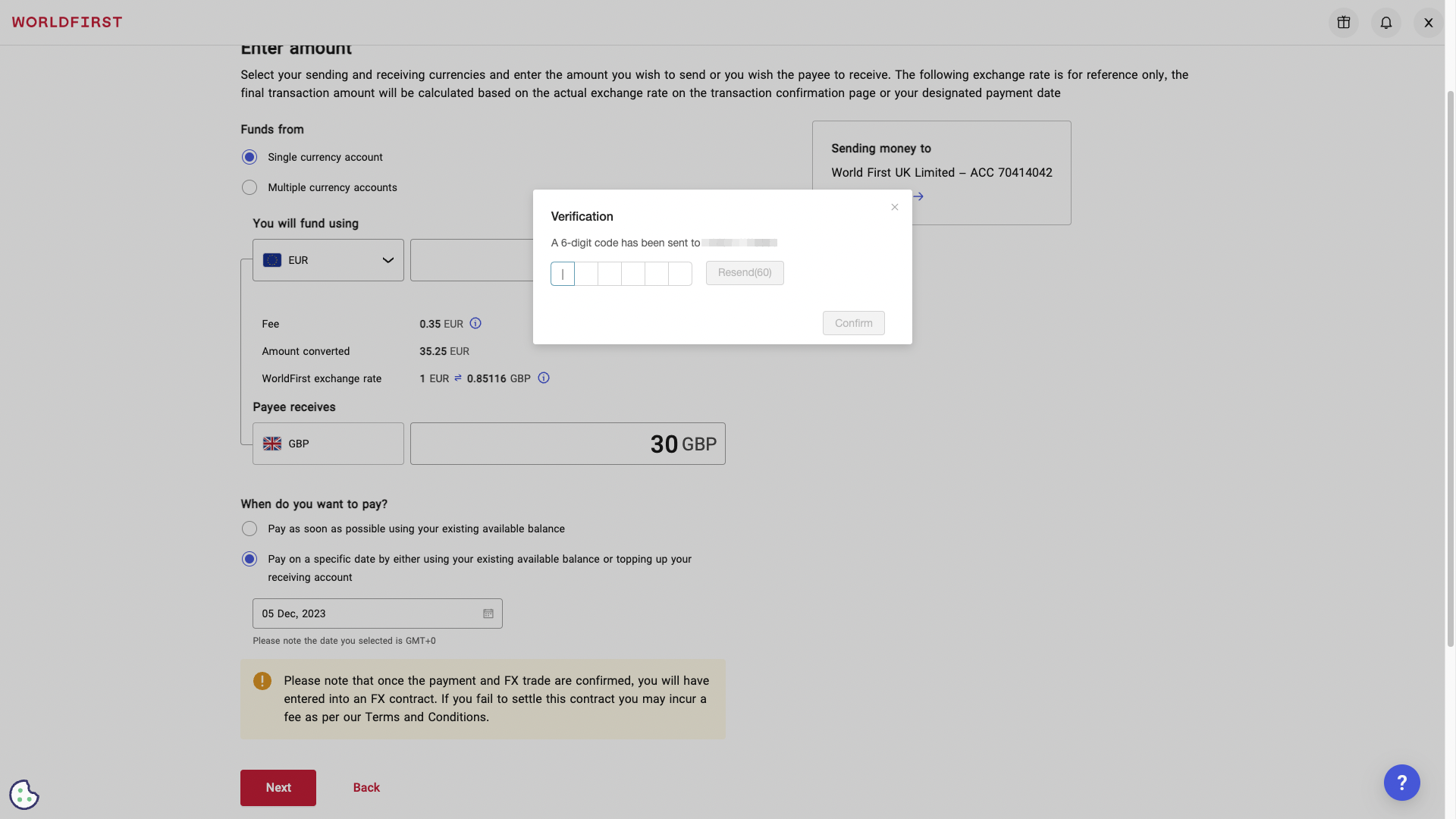Click the arrow in the Sending money to card

coord(918,196)
